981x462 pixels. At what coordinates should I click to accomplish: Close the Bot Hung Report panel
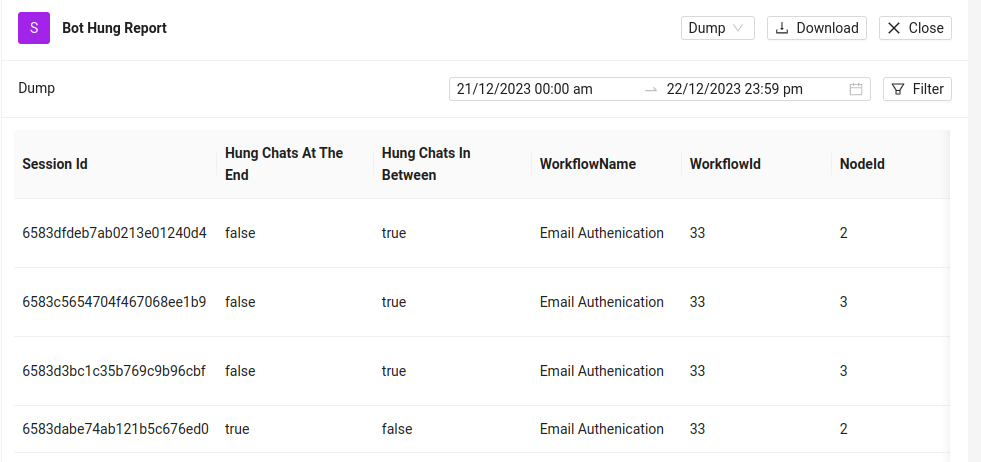point(915,28)
